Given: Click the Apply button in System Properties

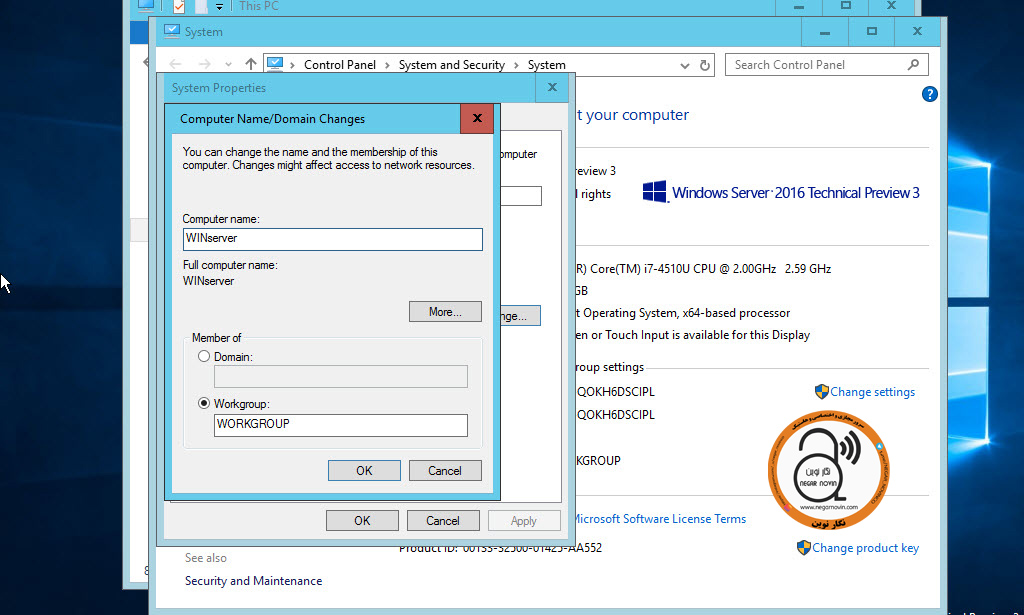Looking at the screenshot, I should pos(524,520).
